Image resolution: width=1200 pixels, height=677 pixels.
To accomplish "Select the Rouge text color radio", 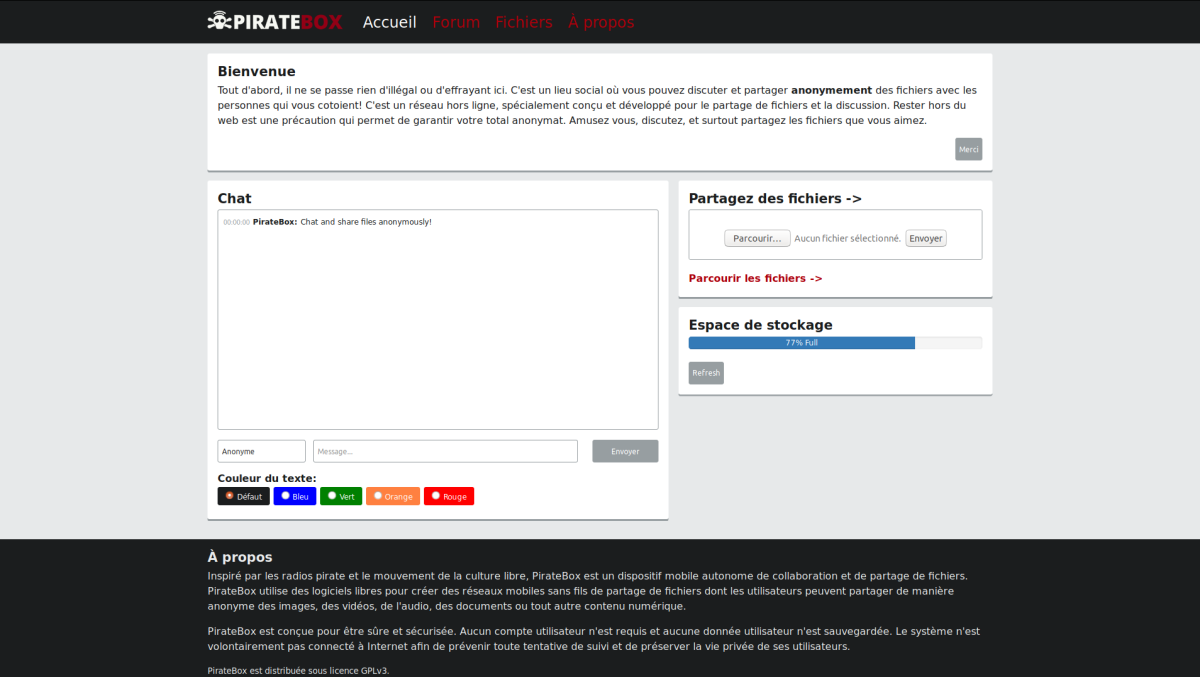I will [436, 495].
